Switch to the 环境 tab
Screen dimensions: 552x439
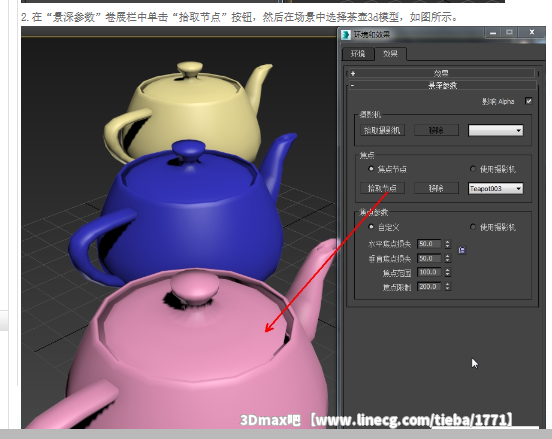[x=358, y=54]
